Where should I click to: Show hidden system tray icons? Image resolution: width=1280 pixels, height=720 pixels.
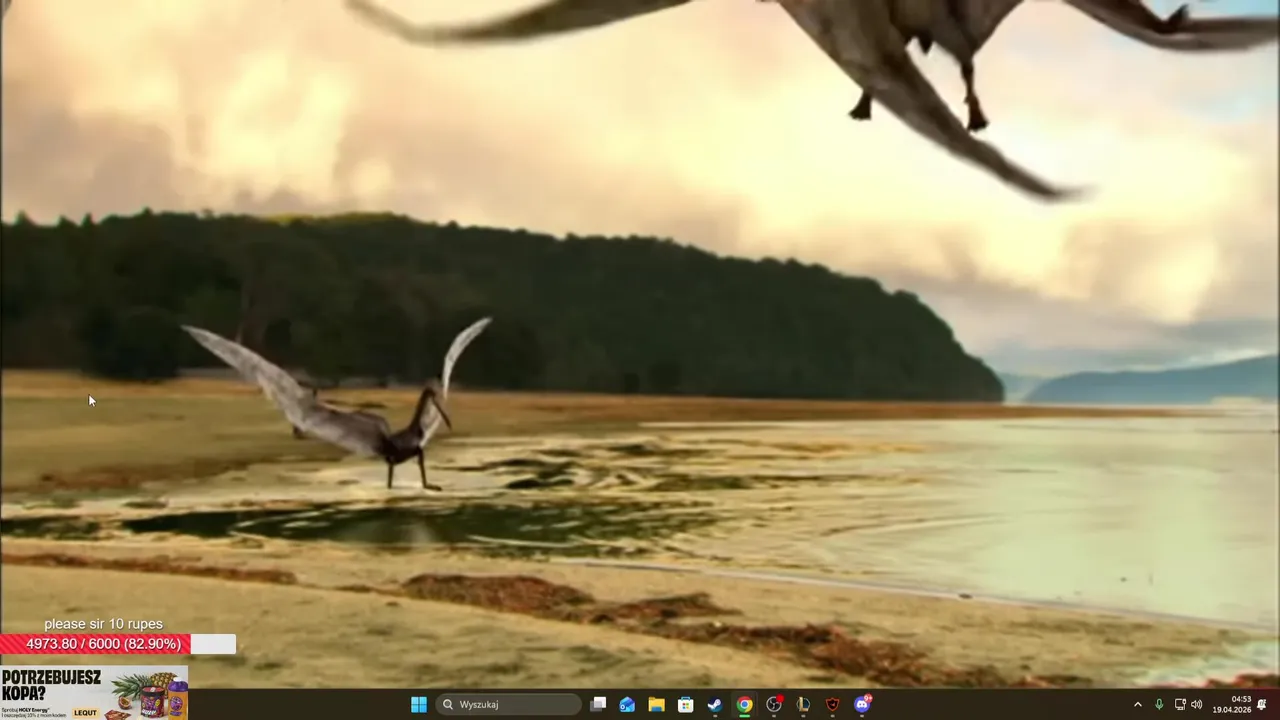1137,704
